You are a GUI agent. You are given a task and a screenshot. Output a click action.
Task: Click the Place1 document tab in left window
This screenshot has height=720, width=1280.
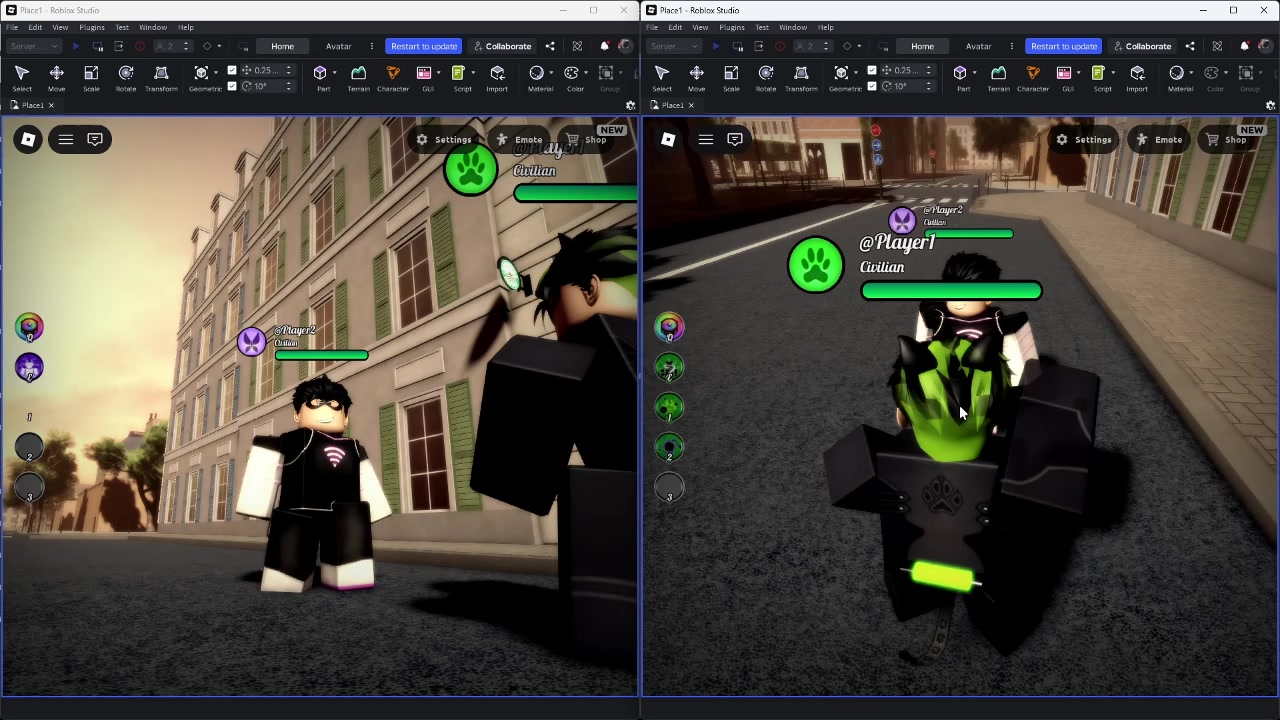pos(32,105)
